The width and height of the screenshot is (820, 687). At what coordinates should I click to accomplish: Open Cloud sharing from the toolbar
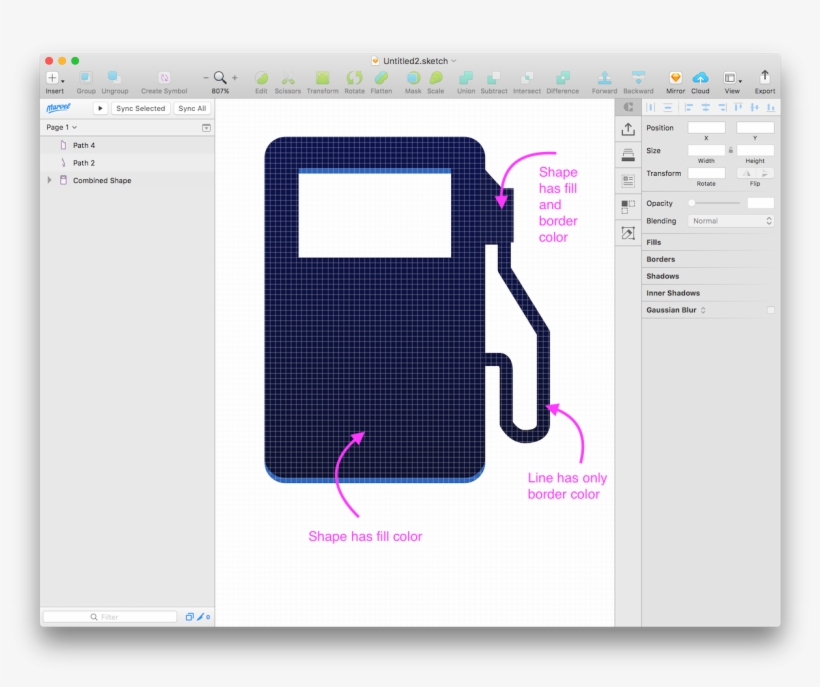tap(700, 78)
